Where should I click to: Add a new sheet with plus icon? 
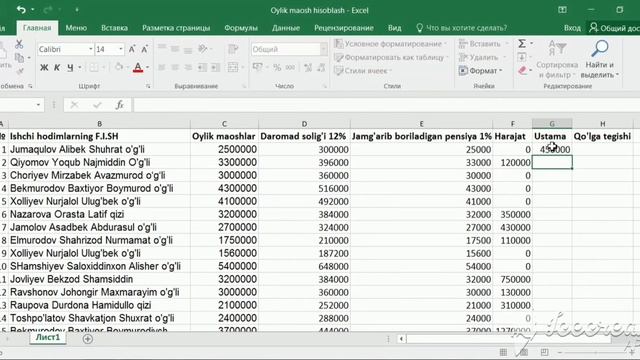click(87, 338)
